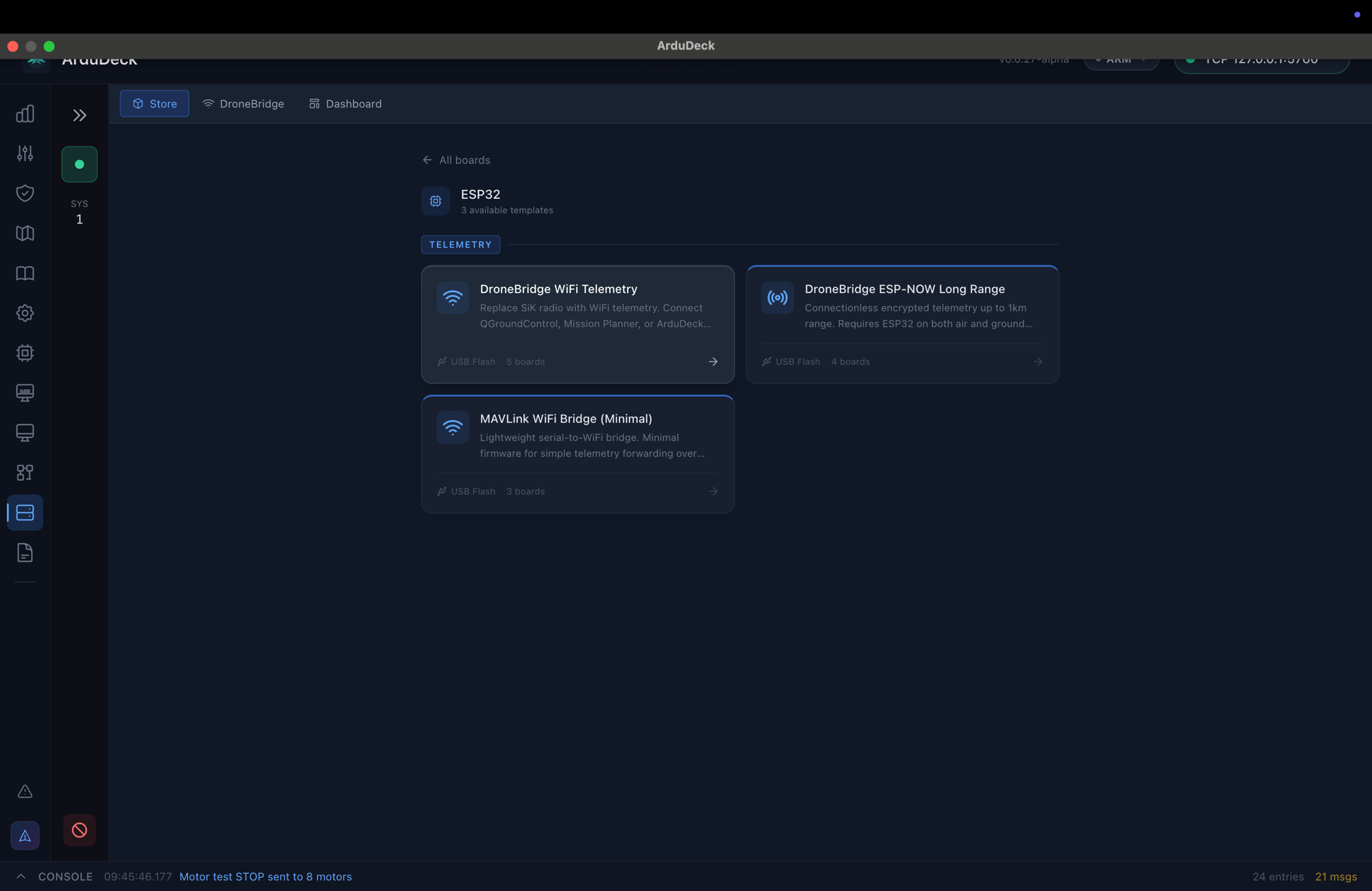Screen dimensions: 1372x891
Task: Open the bar chart telemetry sidebar icon
Action: pyautogui.click(x=25, y=114)
